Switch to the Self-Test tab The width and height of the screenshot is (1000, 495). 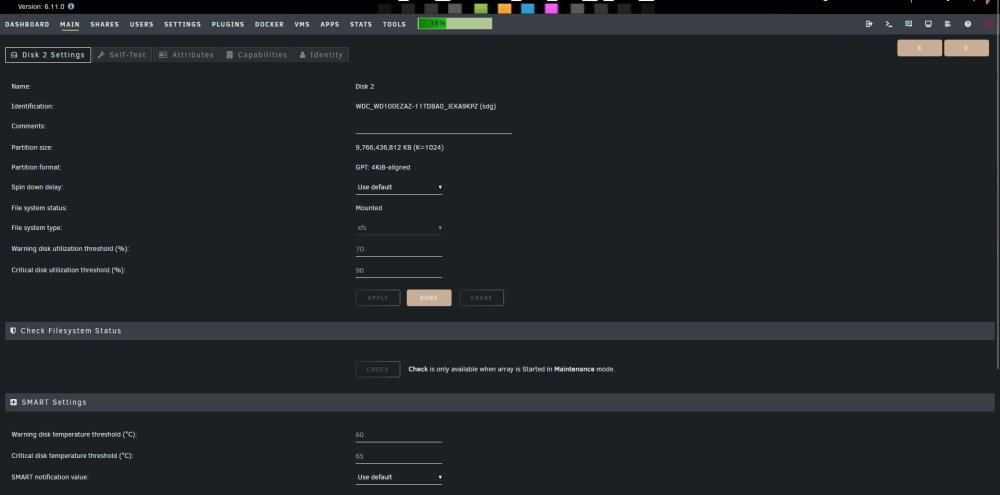click(122, 55)
